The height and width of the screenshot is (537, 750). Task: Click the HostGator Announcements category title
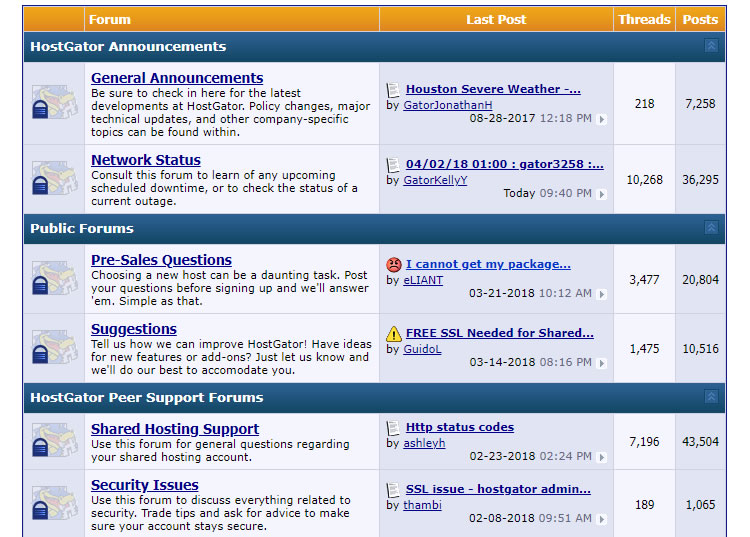(x=128, y=46)
